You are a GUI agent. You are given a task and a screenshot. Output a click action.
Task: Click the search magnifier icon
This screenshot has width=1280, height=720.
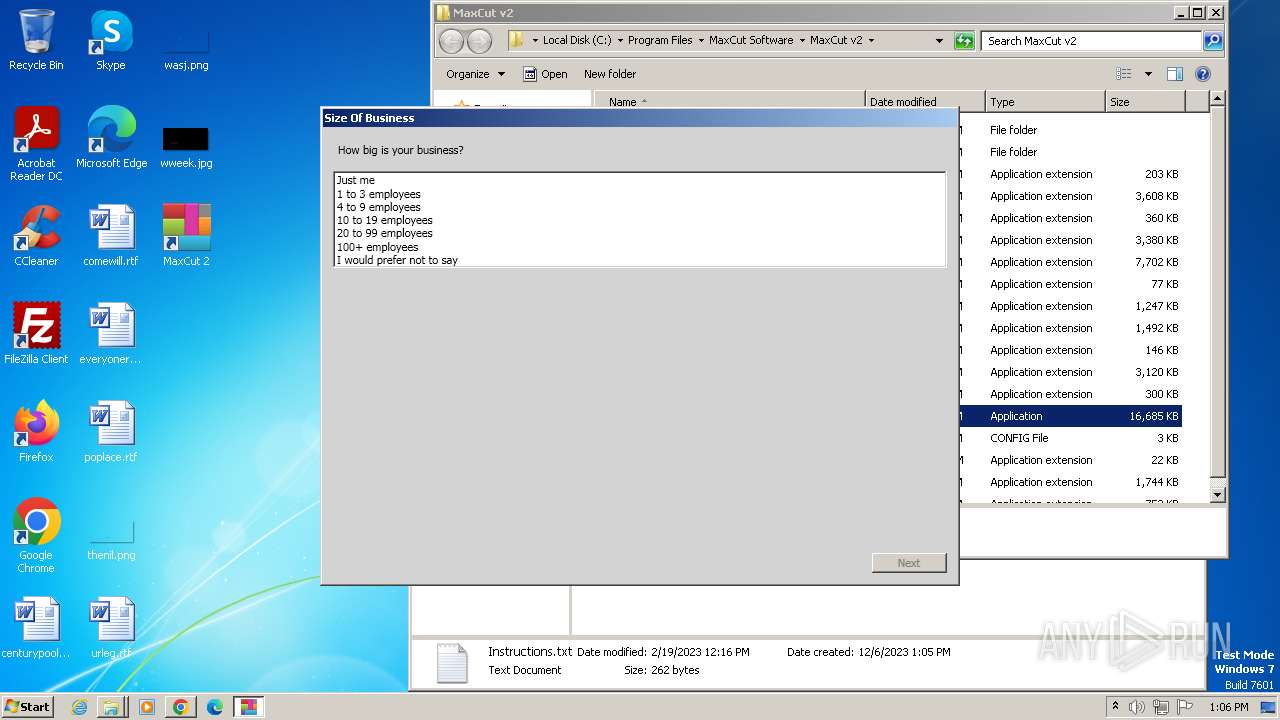[1213, 41]
